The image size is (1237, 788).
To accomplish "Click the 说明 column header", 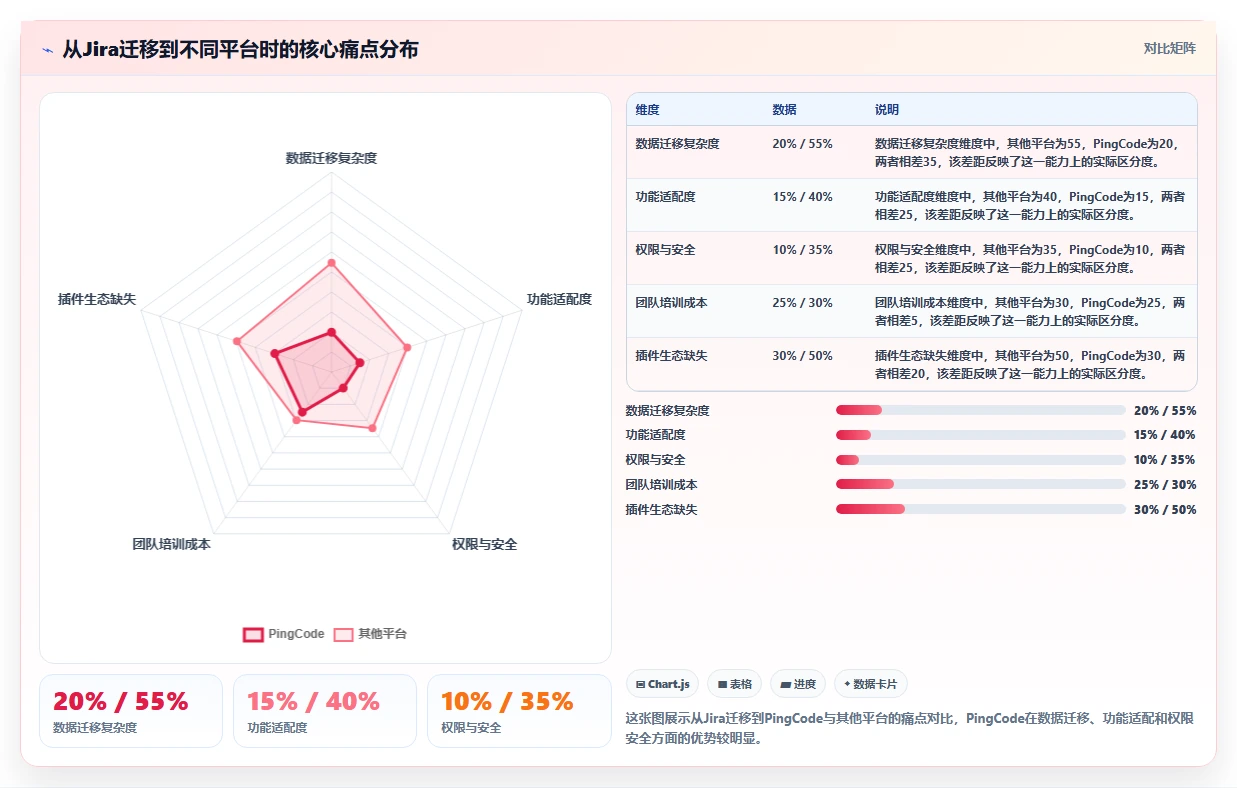I will (887, 110).
